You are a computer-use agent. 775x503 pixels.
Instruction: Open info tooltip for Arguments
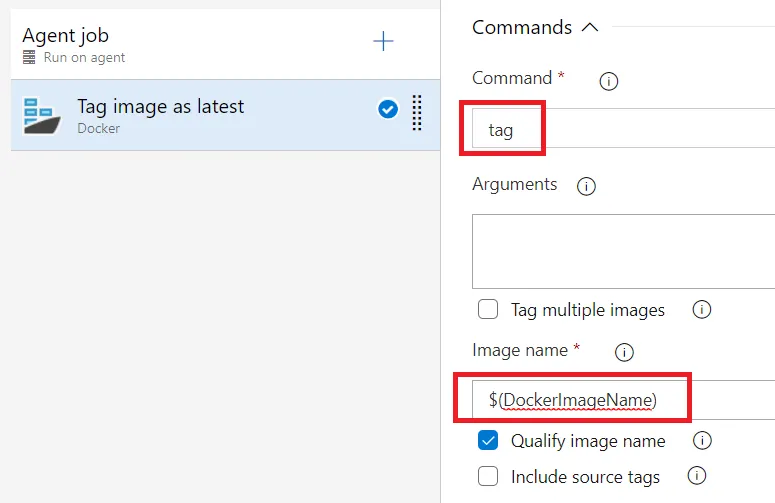(587, 186)
